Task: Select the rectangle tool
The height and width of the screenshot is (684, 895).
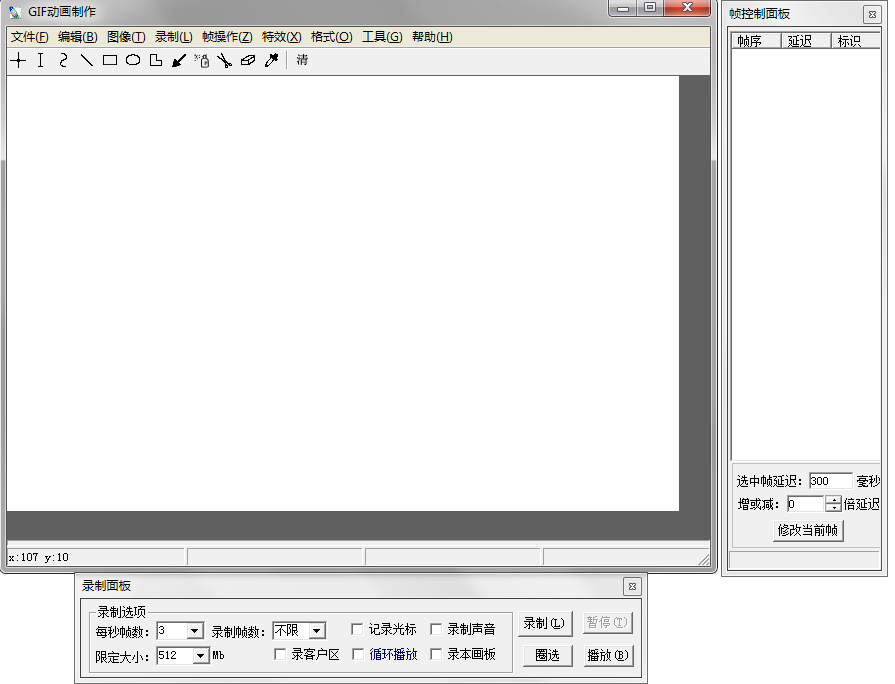Action: (109, 60)
